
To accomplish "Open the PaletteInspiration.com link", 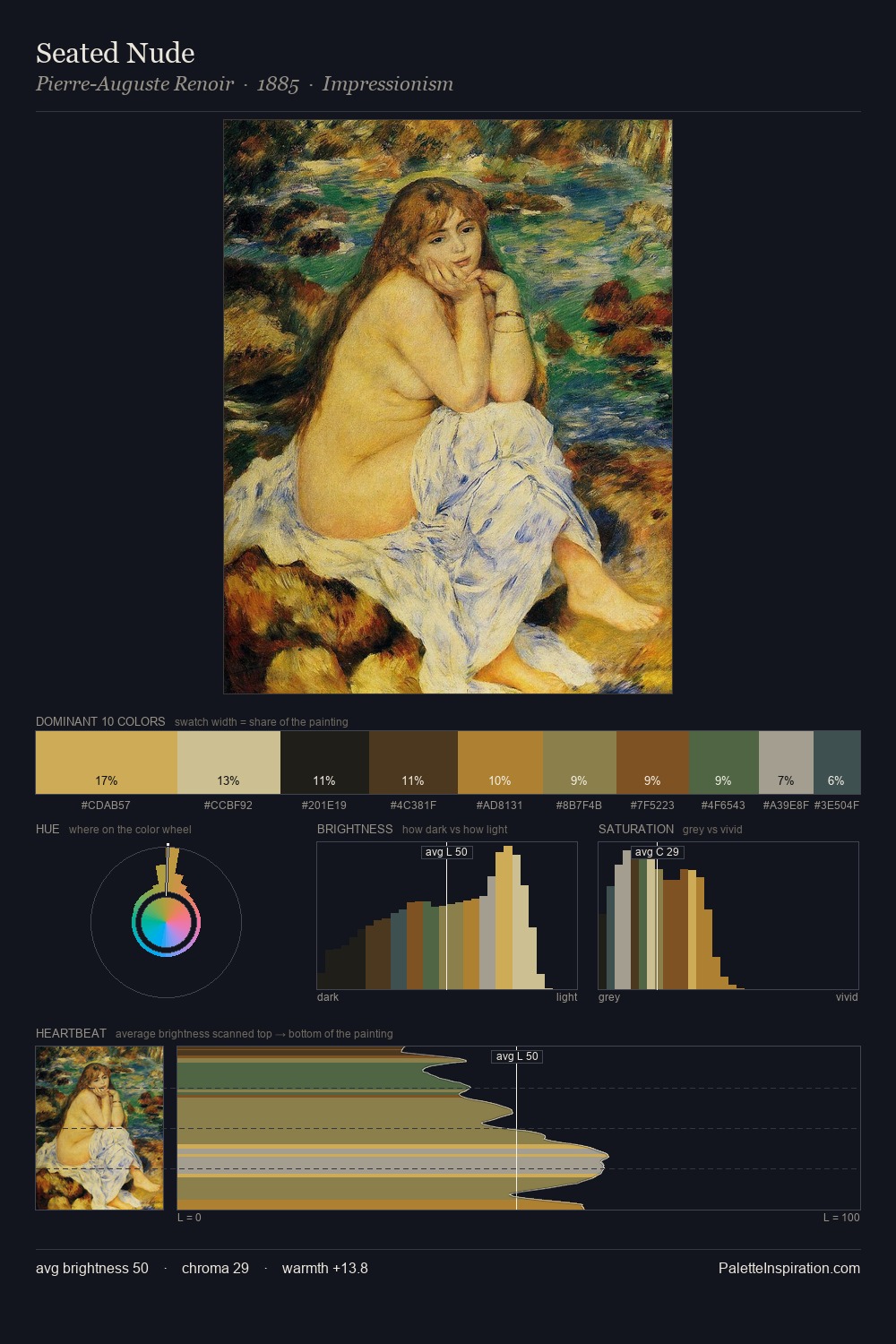I will tap(789, 1268).
